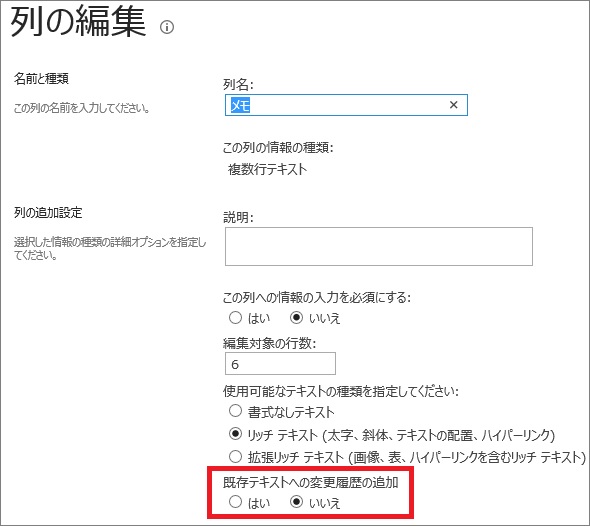This screenshot has height=526, width=590.
Task: Click the 名前と種類 section heading
Action: (41, 79)
